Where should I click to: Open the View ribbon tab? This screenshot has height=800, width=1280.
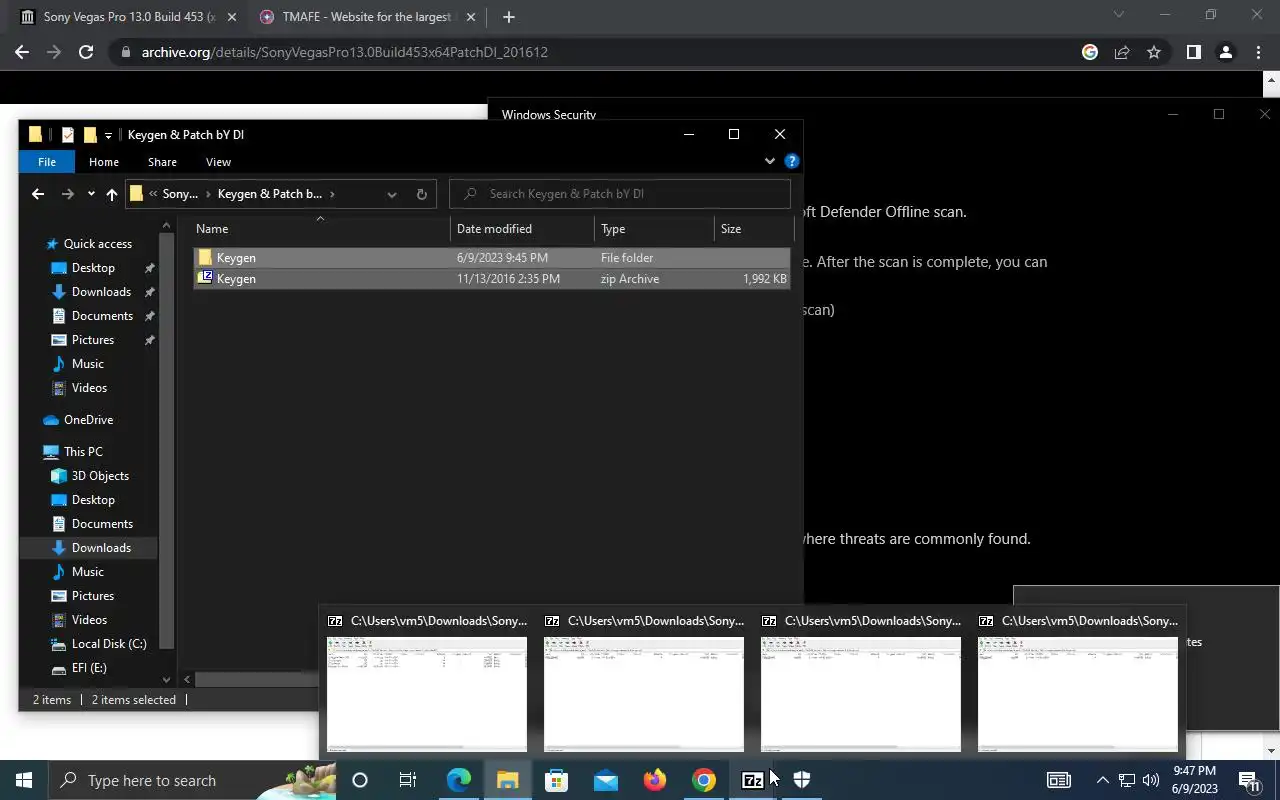[218, 161]
